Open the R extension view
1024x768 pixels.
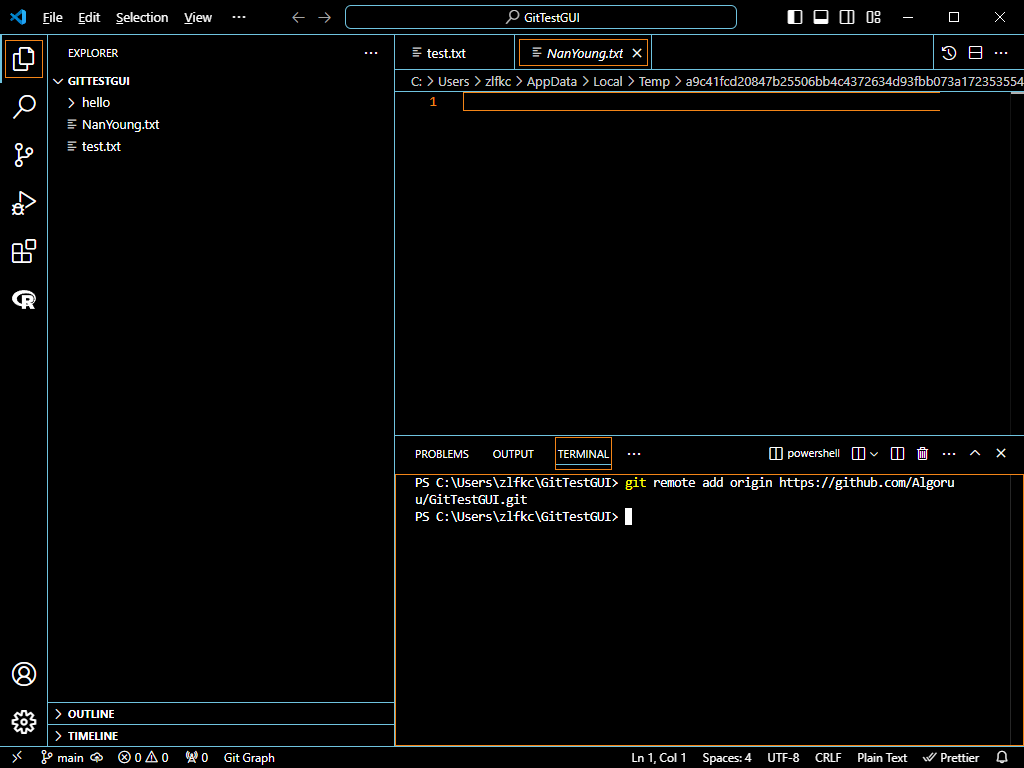(24, 300)
